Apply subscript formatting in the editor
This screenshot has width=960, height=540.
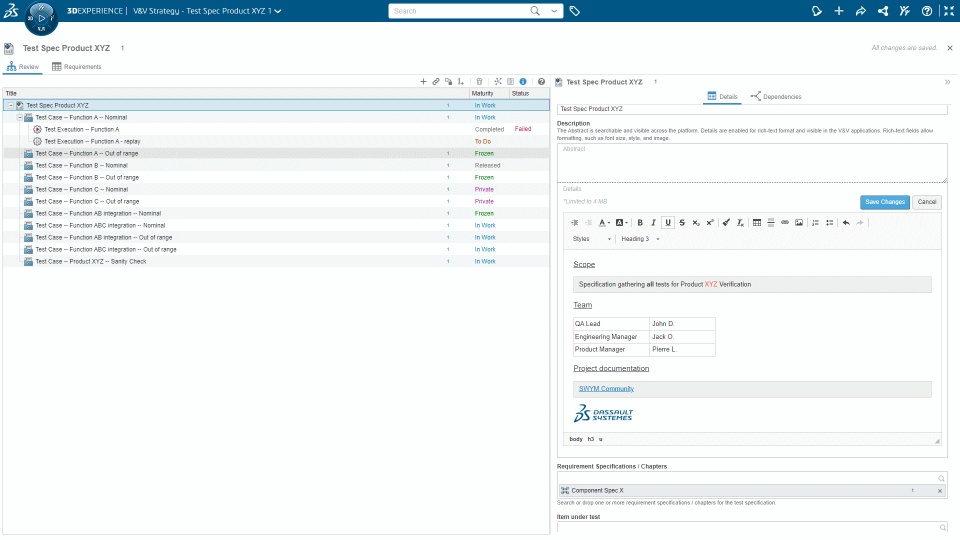(x=696, y=223)
